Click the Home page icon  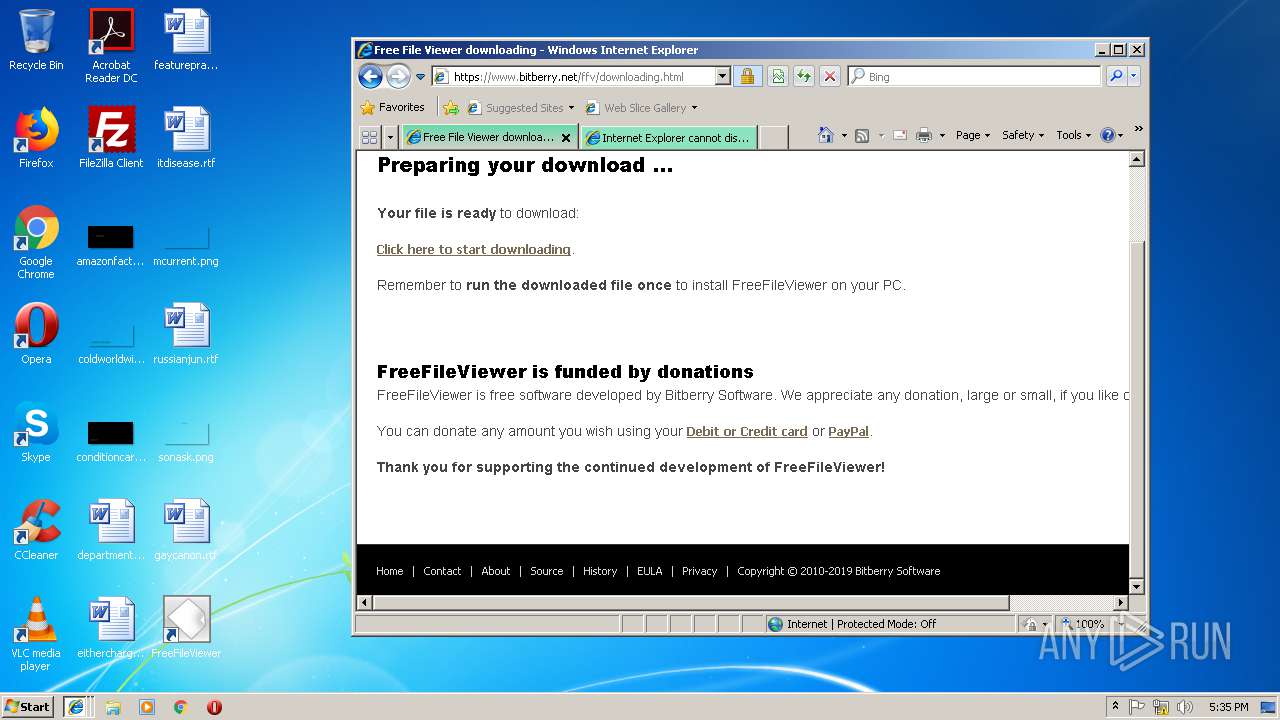click(825, 135)
